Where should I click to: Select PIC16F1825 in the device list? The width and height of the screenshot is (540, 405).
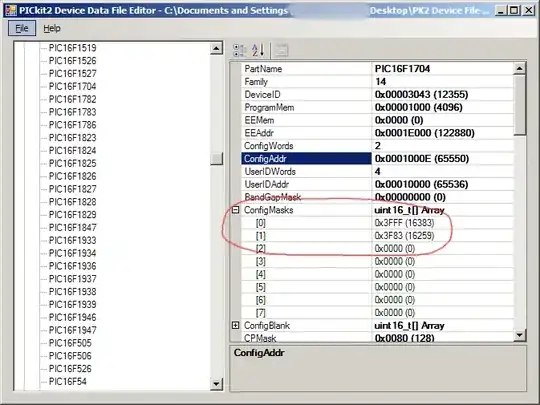(x=72, y=163)
